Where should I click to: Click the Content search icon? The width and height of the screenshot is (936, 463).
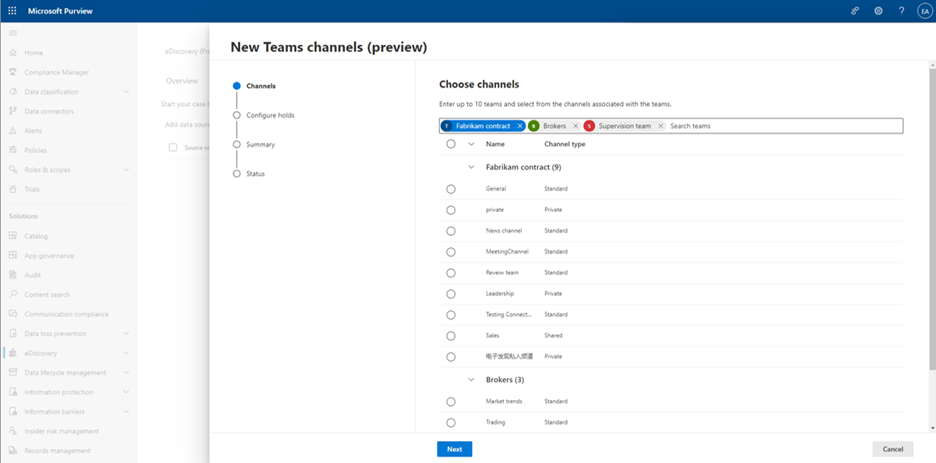pos(13,295)
